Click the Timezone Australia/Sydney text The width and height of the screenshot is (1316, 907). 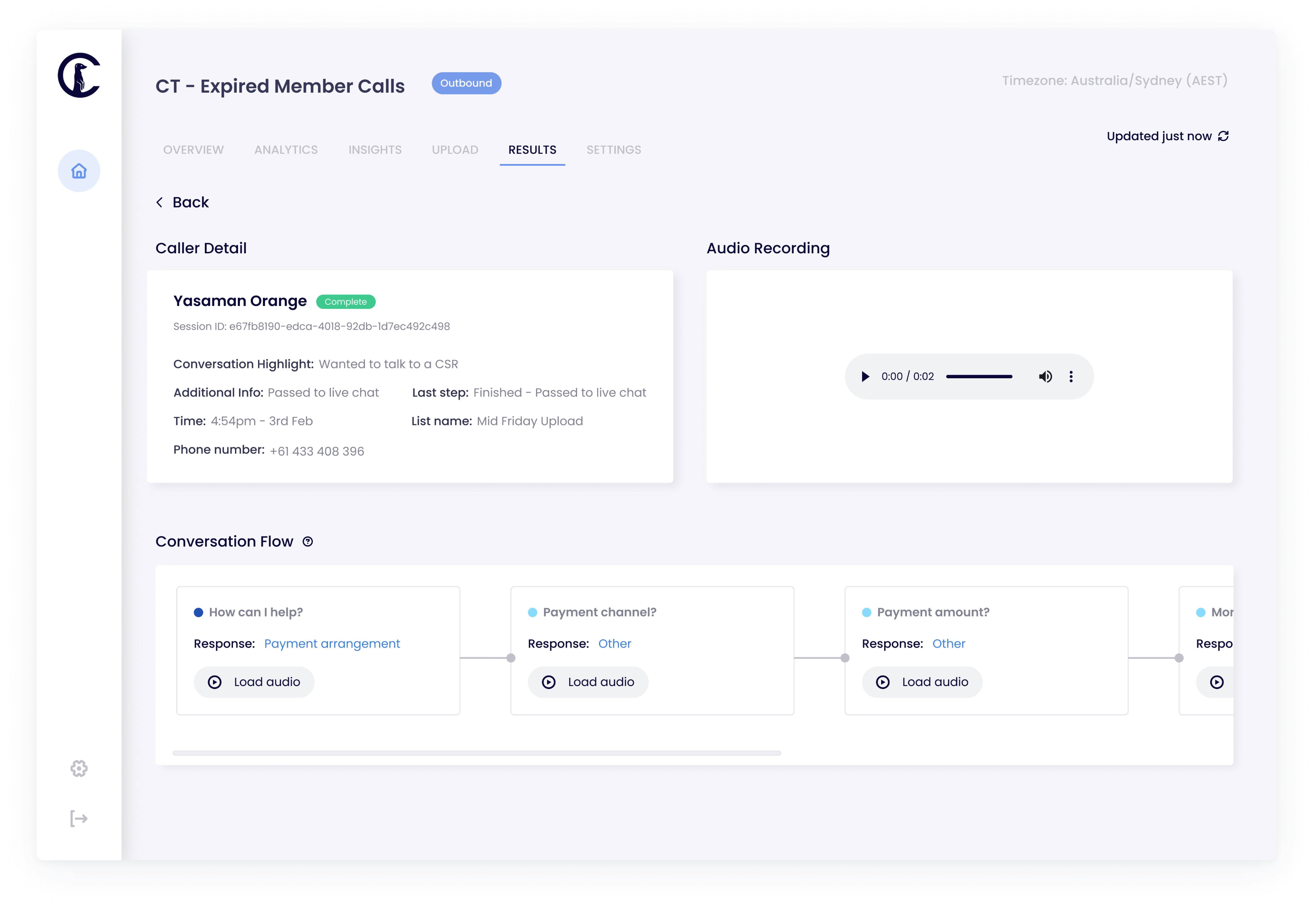pos(1115,81)
